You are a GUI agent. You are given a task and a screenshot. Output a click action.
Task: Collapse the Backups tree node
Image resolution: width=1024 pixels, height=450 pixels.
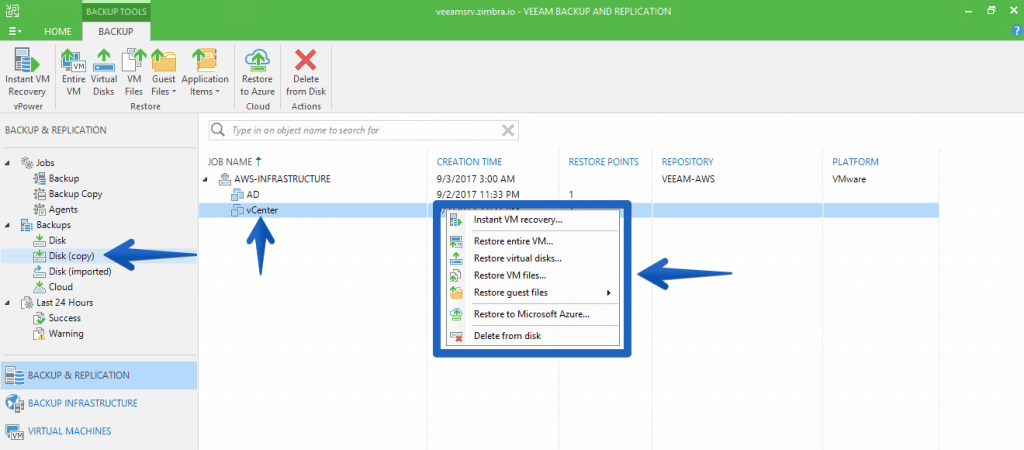8,225
